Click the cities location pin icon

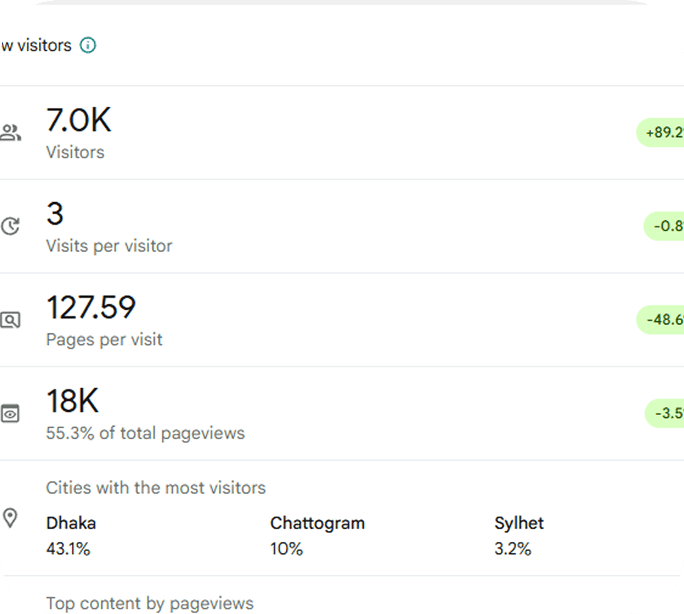point(10,518)
